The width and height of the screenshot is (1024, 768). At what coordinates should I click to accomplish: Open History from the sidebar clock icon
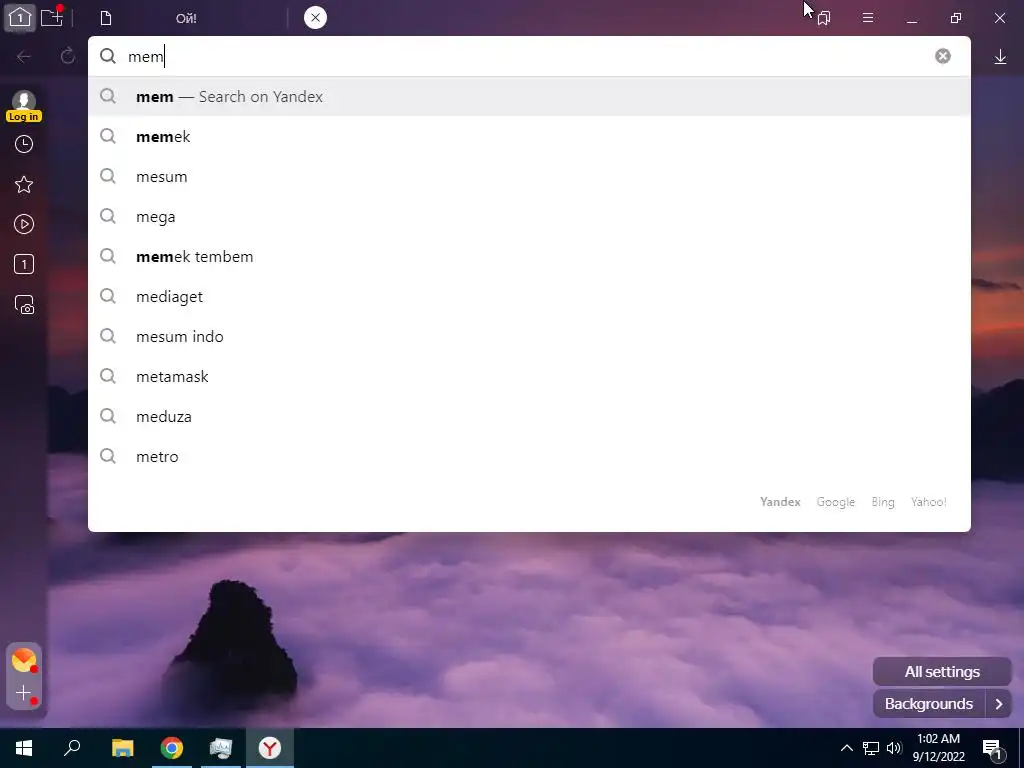[24, 144]
